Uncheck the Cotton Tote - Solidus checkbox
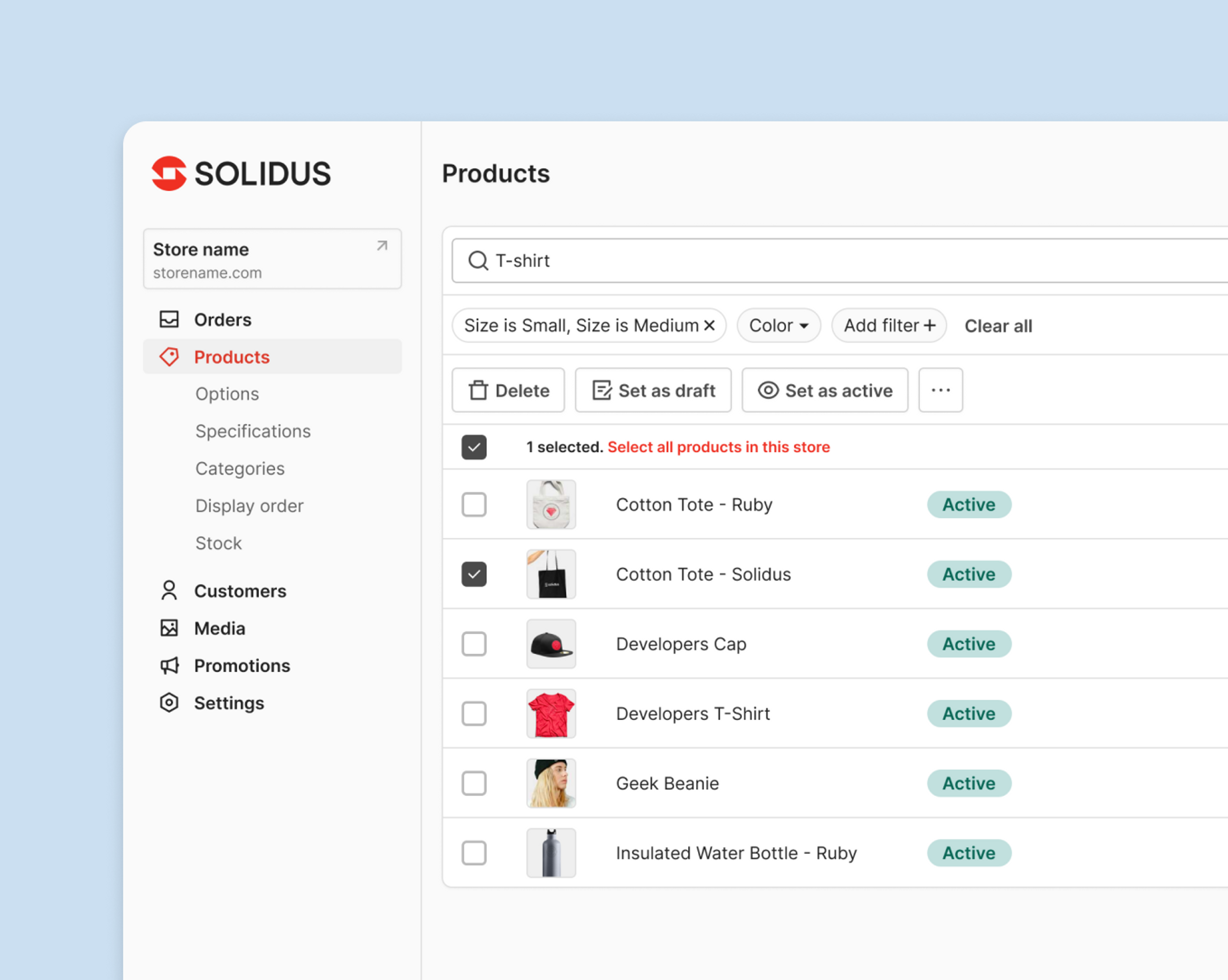This screenshot has width=1228, height=980. tap(474, 574)
